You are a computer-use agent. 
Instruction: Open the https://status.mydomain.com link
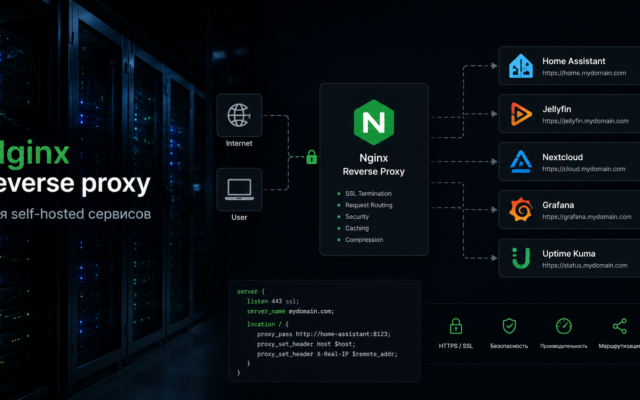pyautogui.click(x=585, y=265)
